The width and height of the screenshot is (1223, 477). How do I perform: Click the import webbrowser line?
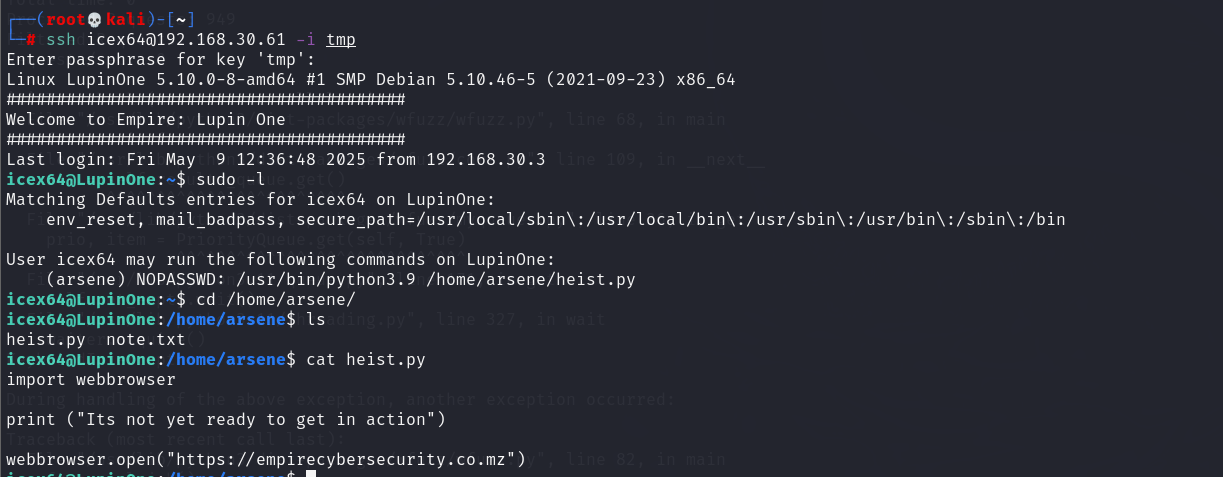coord(91,379)
